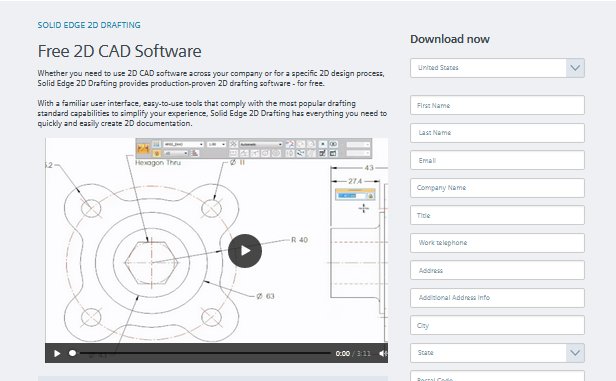The height and width of the screenshot is (381, 616).
Task: Focus the City input field
Action: pyautogui.click(x=497, y=325)
